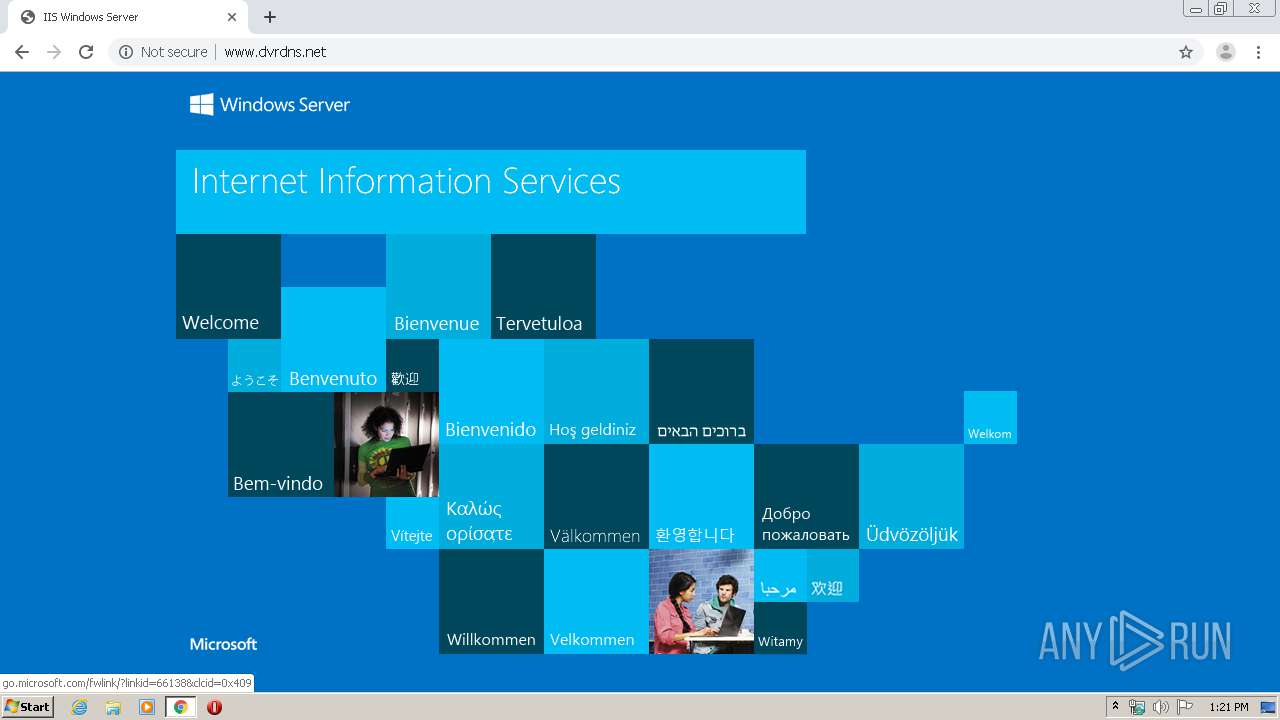This screenshot has width=1280, height=720.
Task: Click the Microsoft logo text
Action: tap(223, 644)
